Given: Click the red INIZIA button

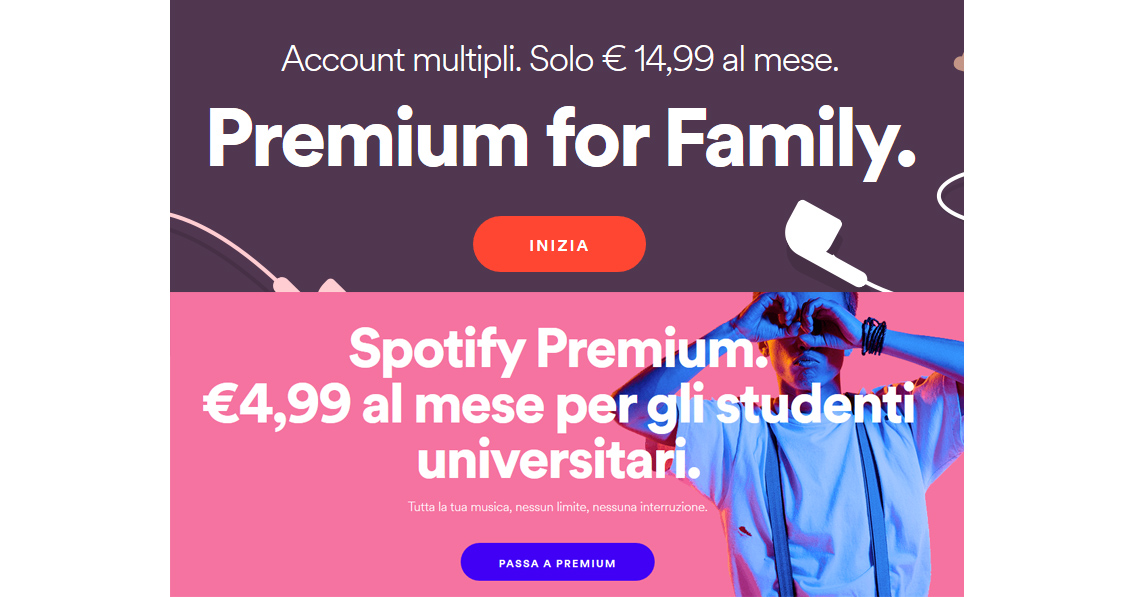Looking at the screenshot, I should (x=559, y=245).
